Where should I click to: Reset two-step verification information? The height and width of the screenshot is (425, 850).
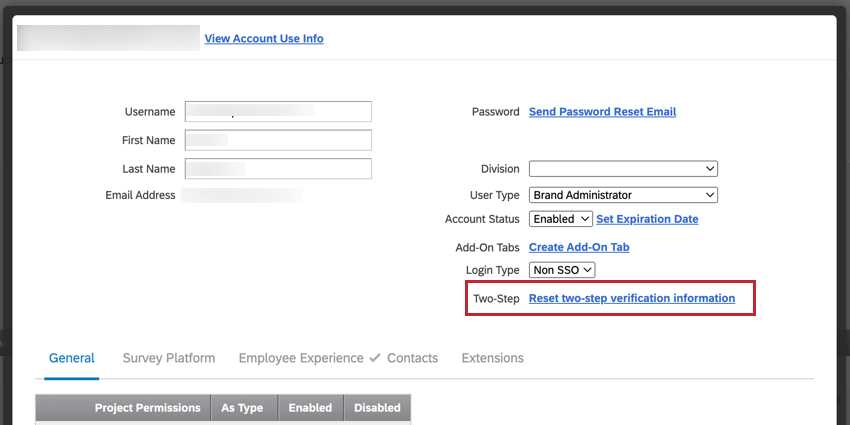(x=632, y=298)
